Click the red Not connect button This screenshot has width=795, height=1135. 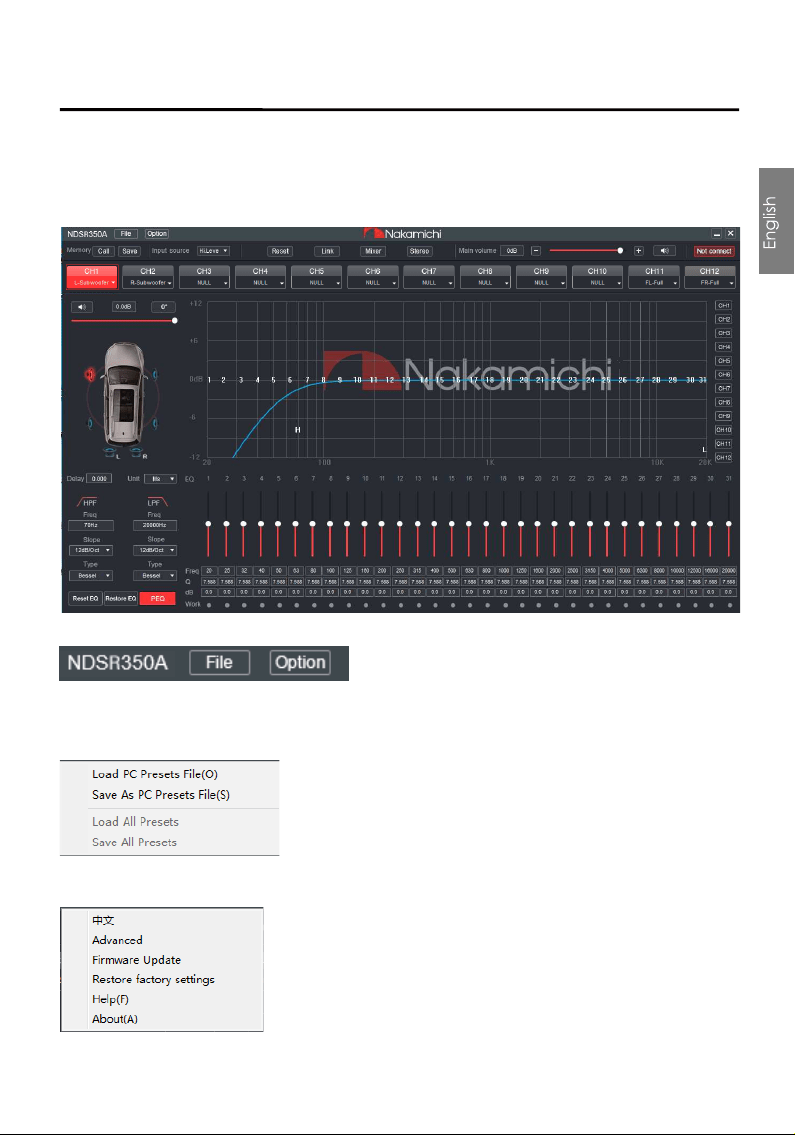pyautogui.click(x=714, y=251)
